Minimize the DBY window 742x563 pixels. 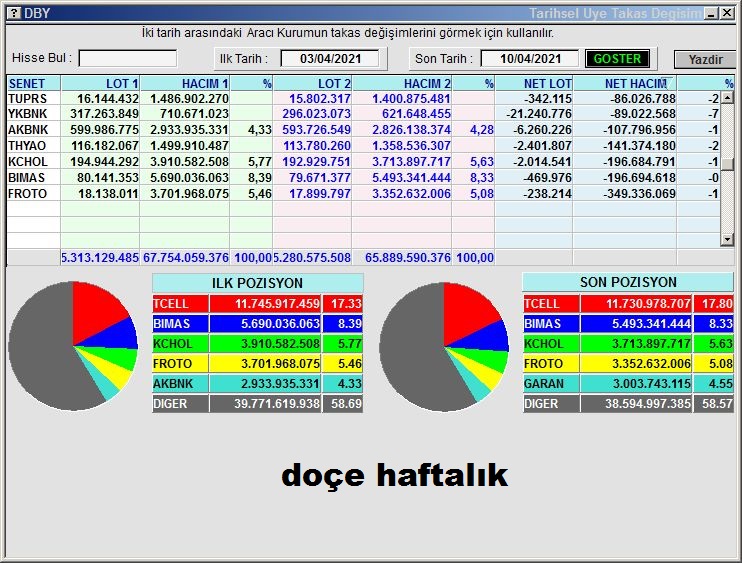tap(711, 13)
